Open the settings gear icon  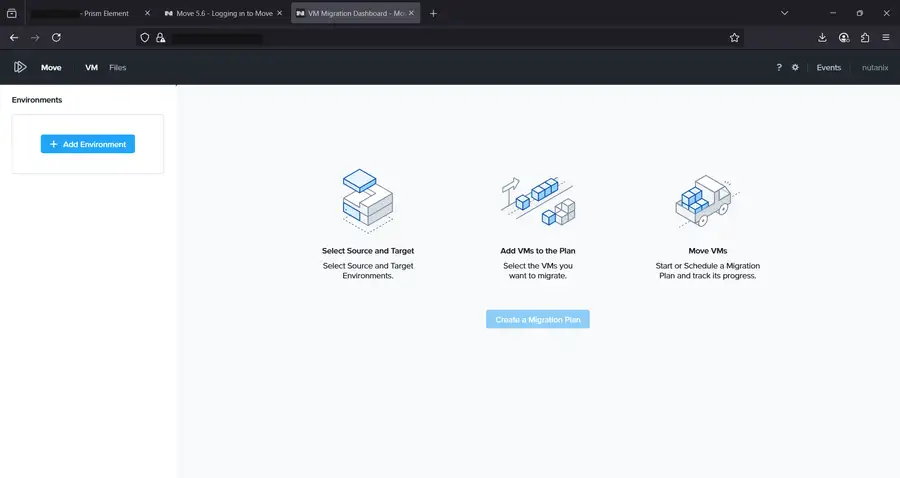[x=795, y=67]
